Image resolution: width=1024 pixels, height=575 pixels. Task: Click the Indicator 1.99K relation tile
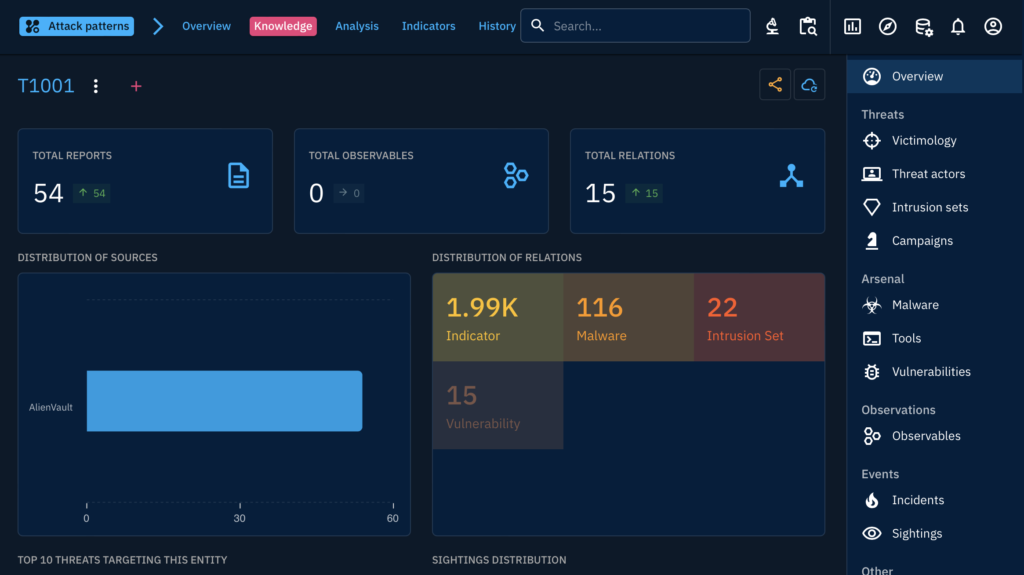[x=498, y=317]
